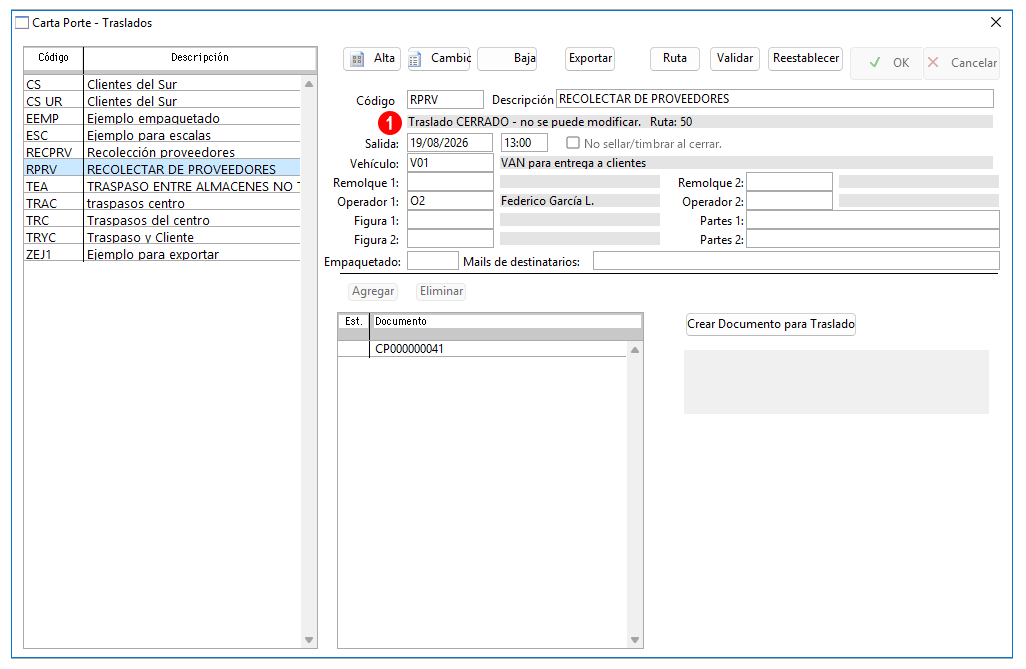Click the traslados list scroll down arrow
The width and height of the screenshot is (1026, 669).
309,640
